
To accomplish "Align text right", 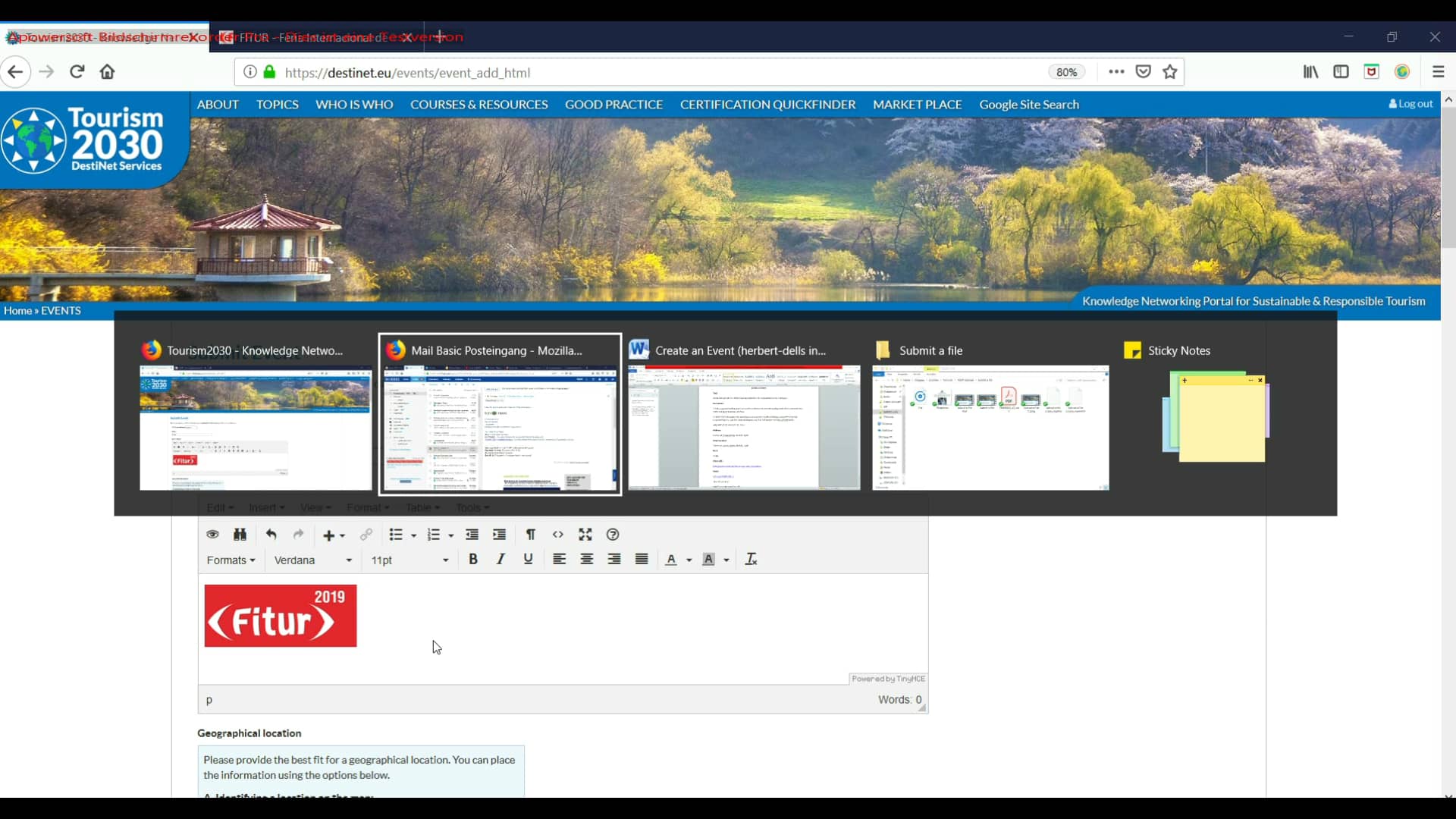I will coord(614,560).
